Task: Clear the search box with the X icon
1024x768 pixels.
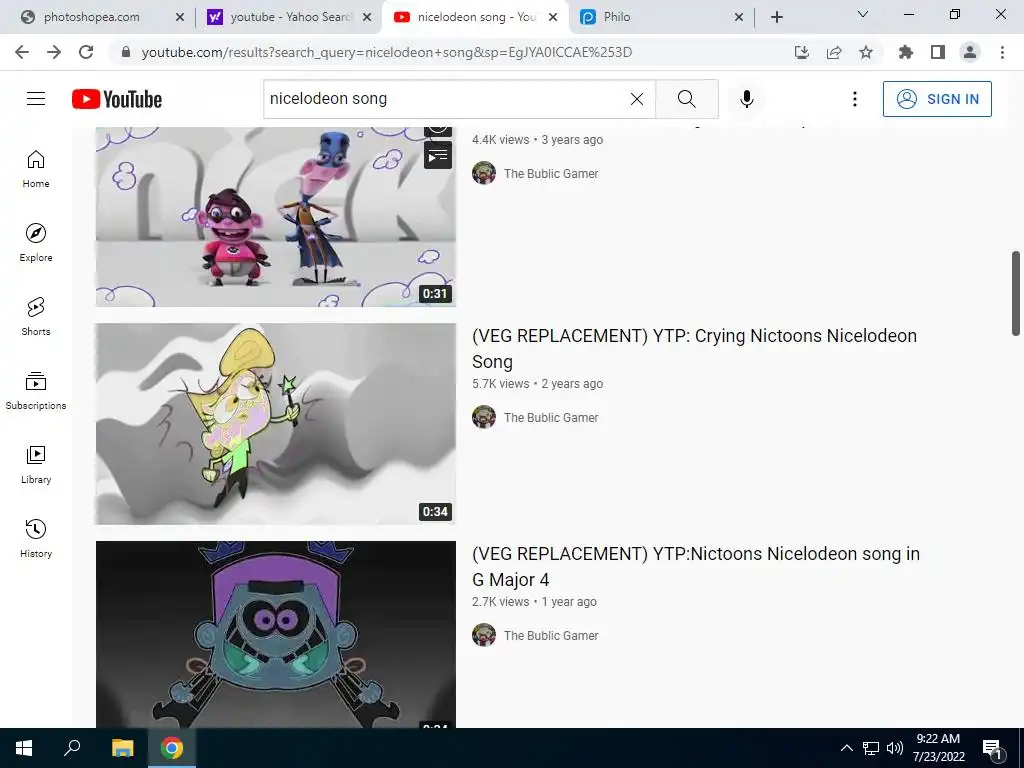Action: click(637, 99)
